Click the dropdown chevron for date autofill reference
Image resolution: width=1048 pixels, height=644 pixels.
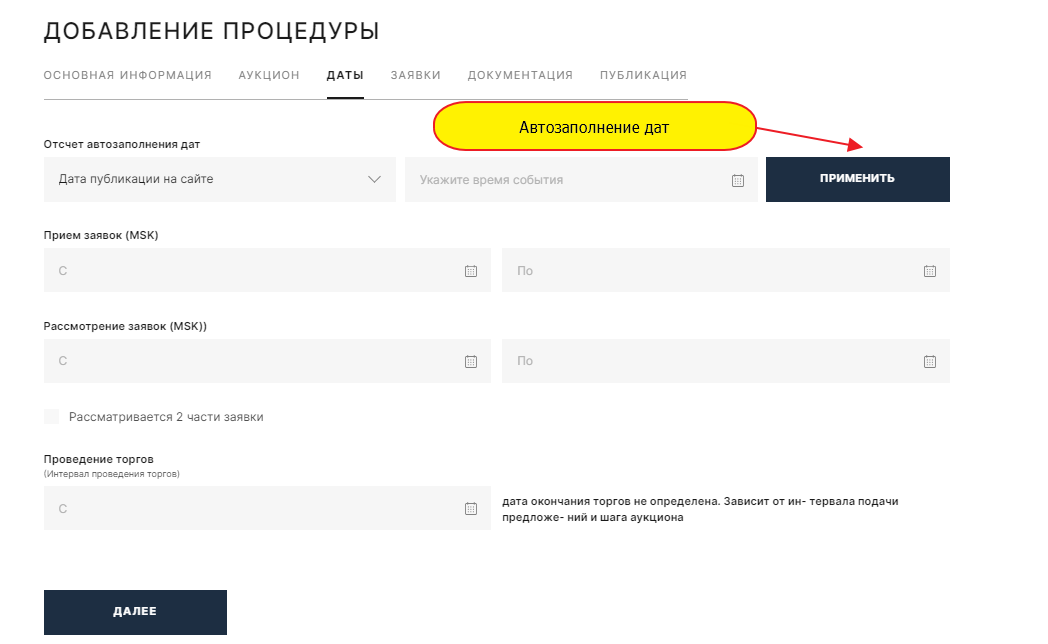click(x=375, y=180)
